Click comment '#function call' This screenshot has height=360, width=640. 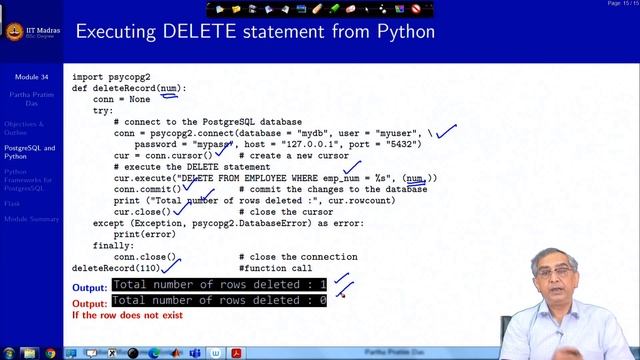pyautogui.click(x=276, y=268)
